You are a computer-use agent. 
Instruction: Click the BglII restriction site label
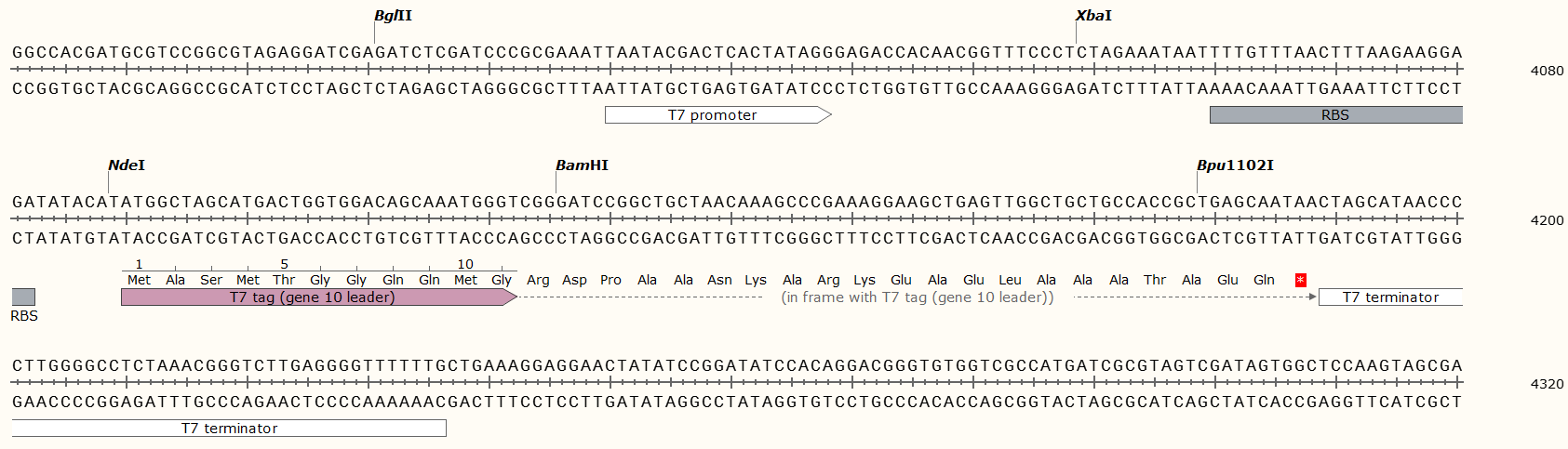[x=393, y=16]
